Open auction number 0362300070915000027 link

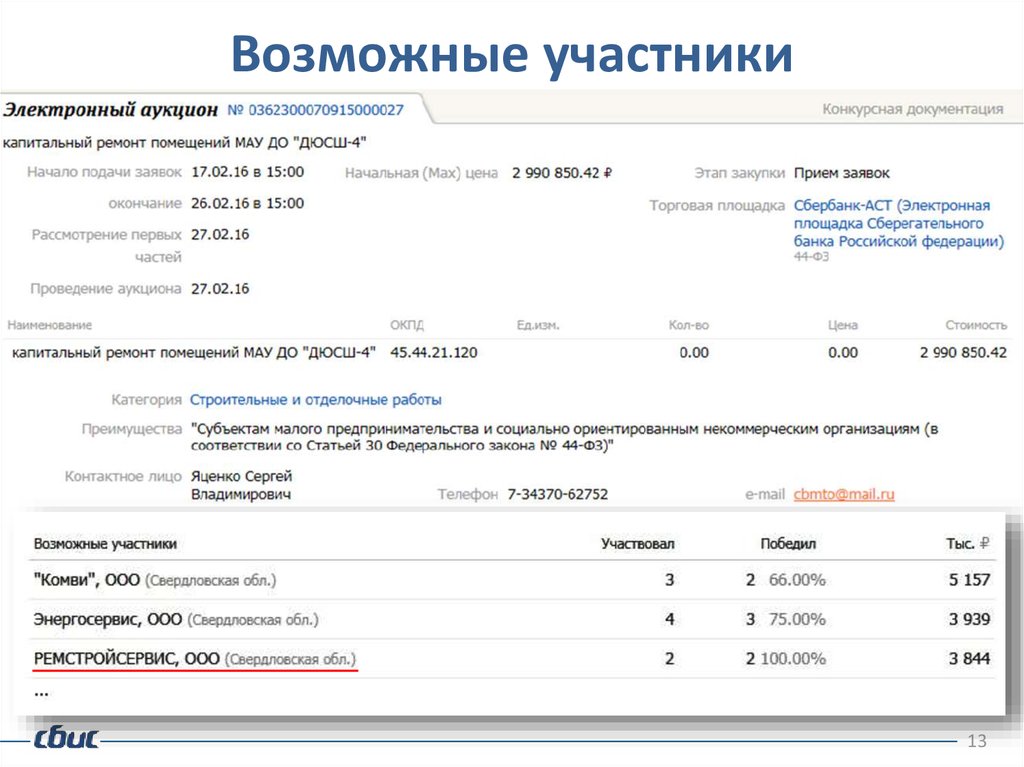[x=315, y=110]
